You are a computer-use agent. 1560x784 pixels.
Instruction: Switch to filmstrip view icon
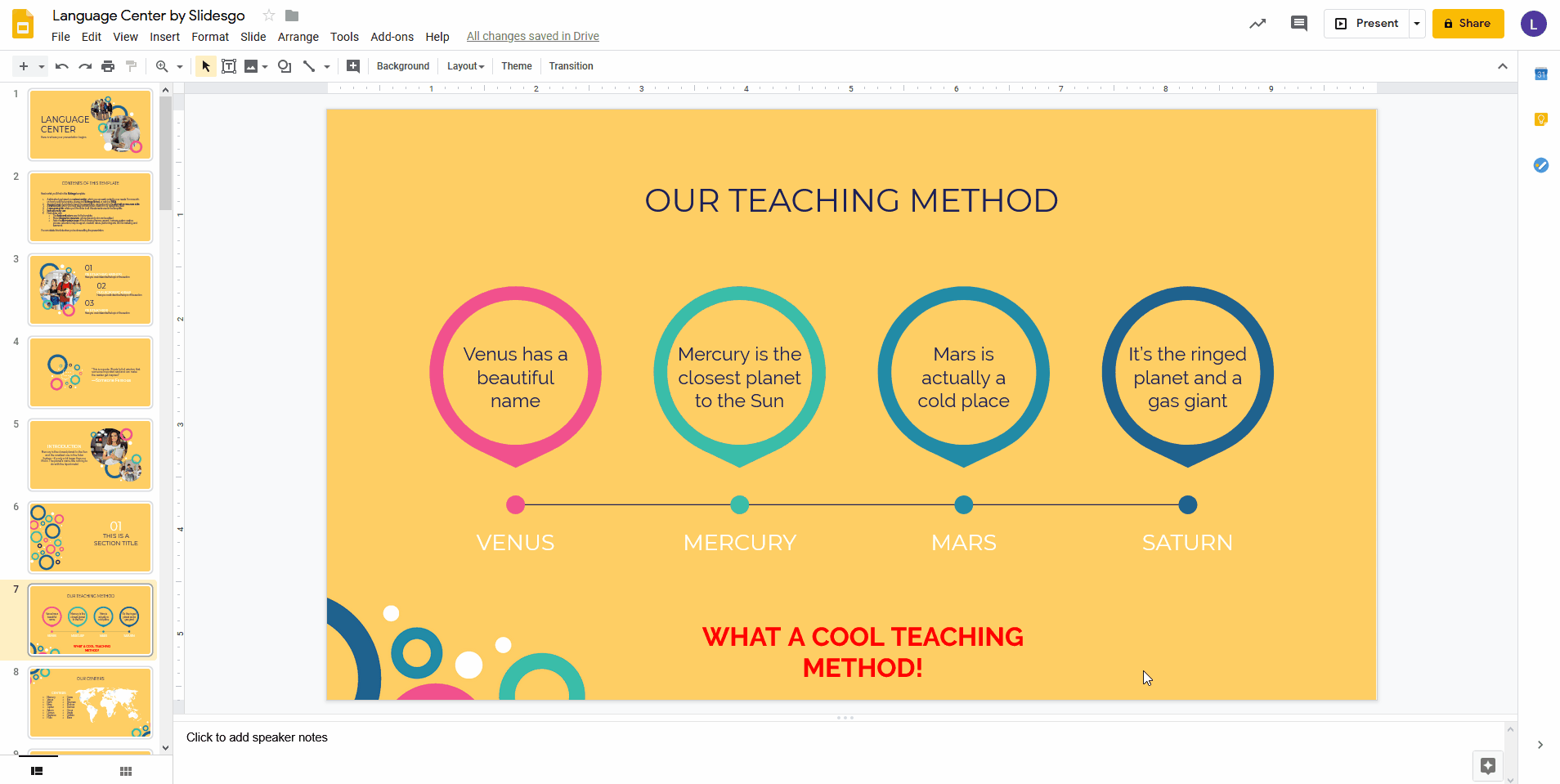pyautogui.click(x=37, y=771)
